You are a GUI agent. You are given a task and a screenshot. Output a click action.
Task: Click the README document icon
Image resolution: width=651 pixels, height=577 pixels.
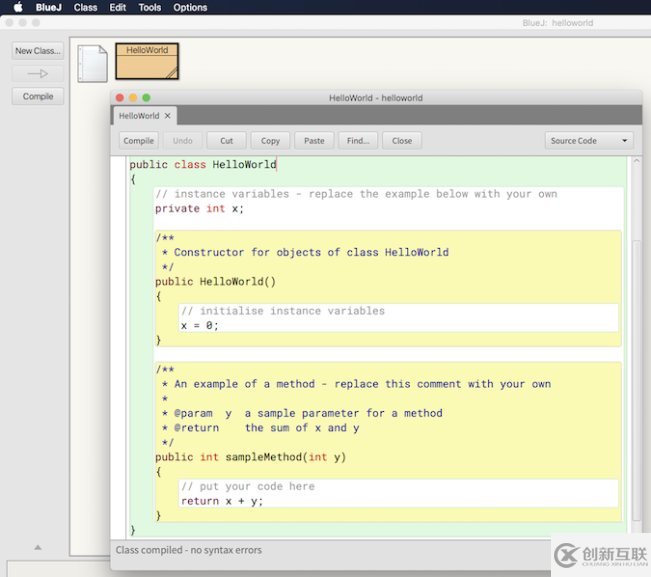[x=92, y=64]
